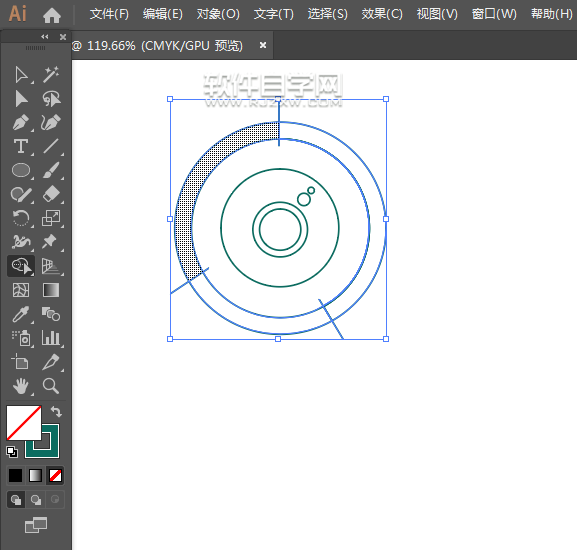Pick the Column Graph tool
The width and height of the screenshot is (577, 550).
(x=51, y=338)
